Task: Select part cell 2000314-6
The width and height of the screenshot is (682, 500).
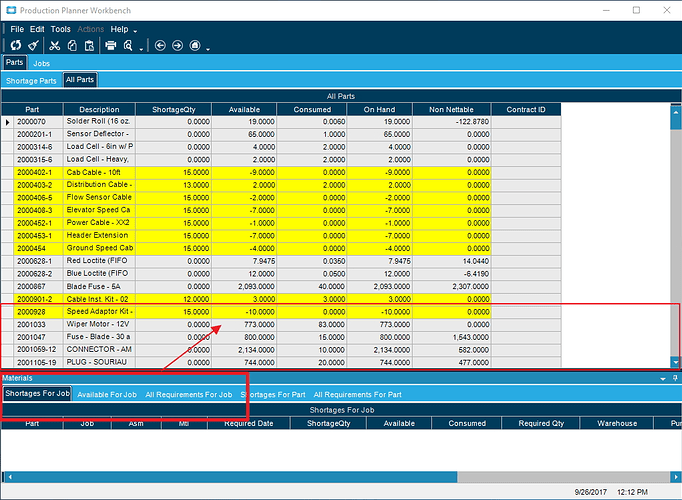Action: tap(38, 147)
